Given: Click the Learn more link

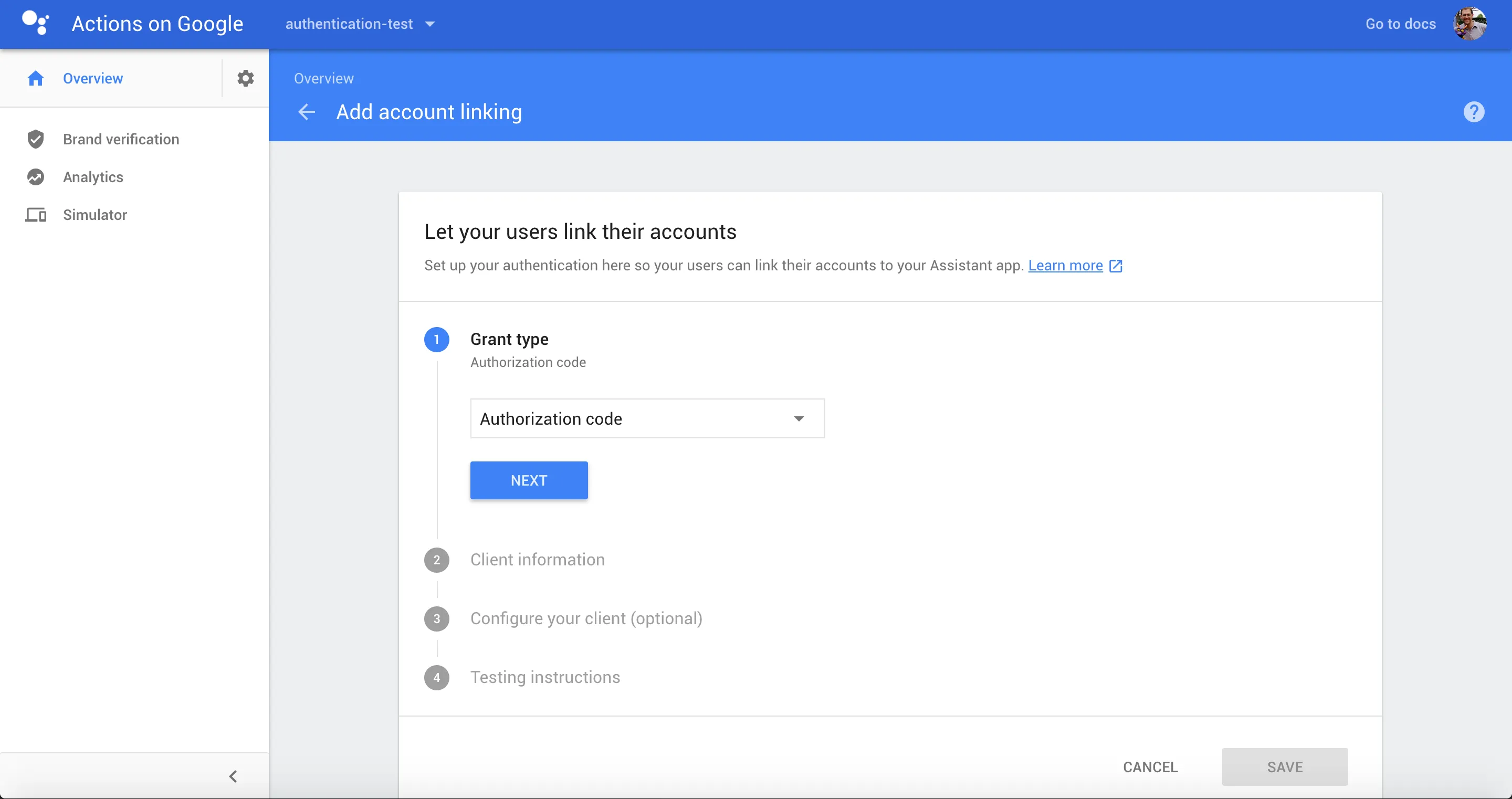Looking at the screenshot, I should click(x=1065, y=265).
